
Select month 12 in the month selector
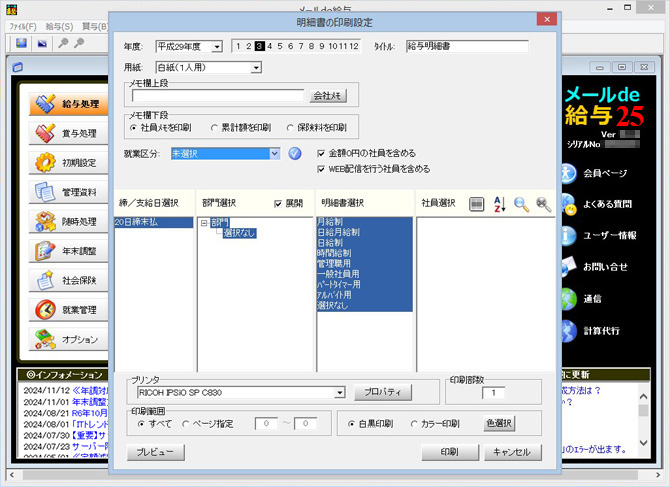[x=354, y=46]
